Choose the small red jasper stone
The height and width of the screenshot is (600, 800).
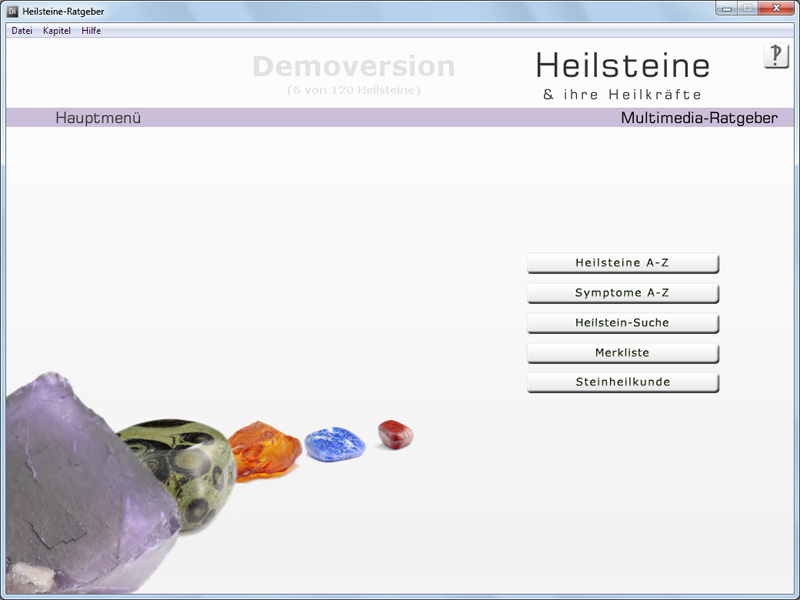click(395, 434)
